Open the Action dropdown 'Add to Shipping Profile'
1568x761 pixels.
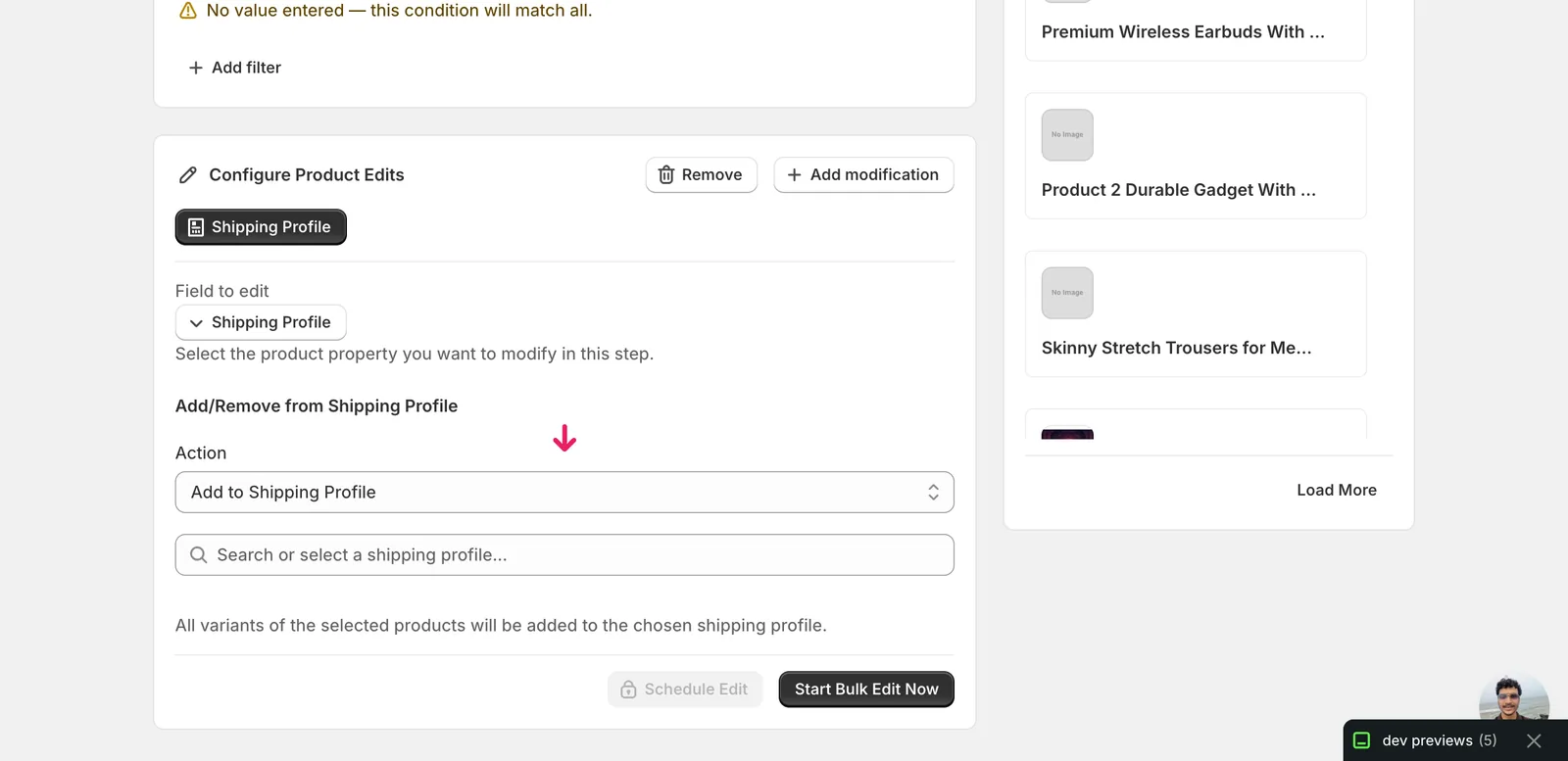click(564, 493)
